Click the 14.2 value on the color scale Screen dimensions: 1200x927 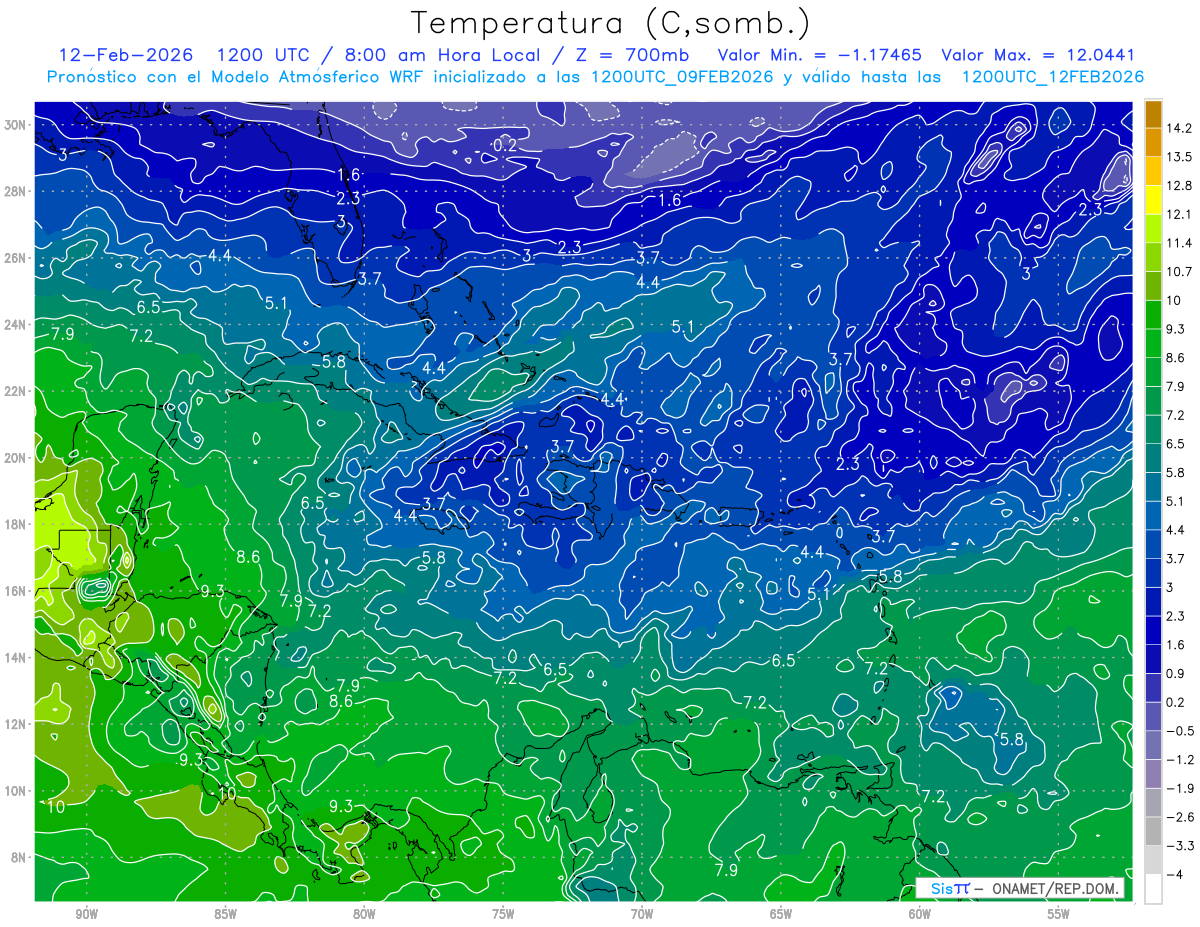coord(1180,128)
